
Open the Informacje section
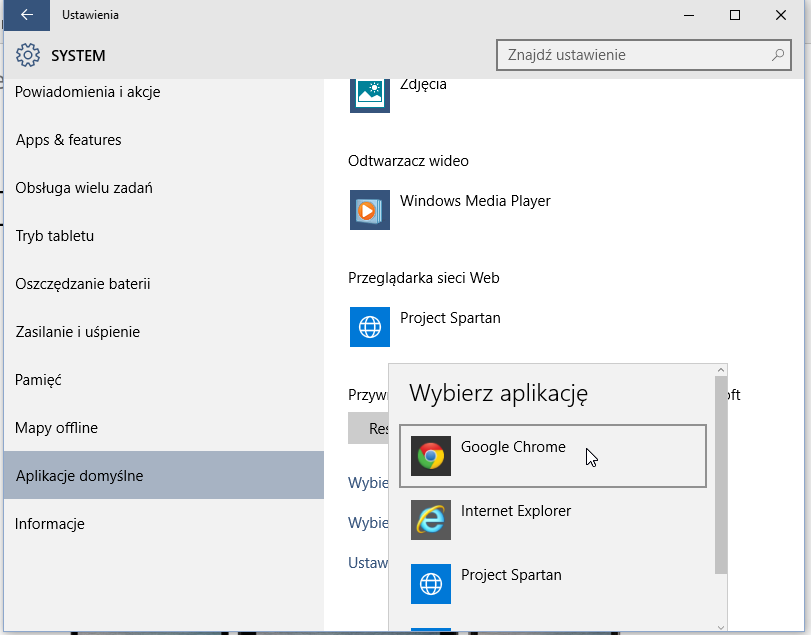click(x=163, y=524)
